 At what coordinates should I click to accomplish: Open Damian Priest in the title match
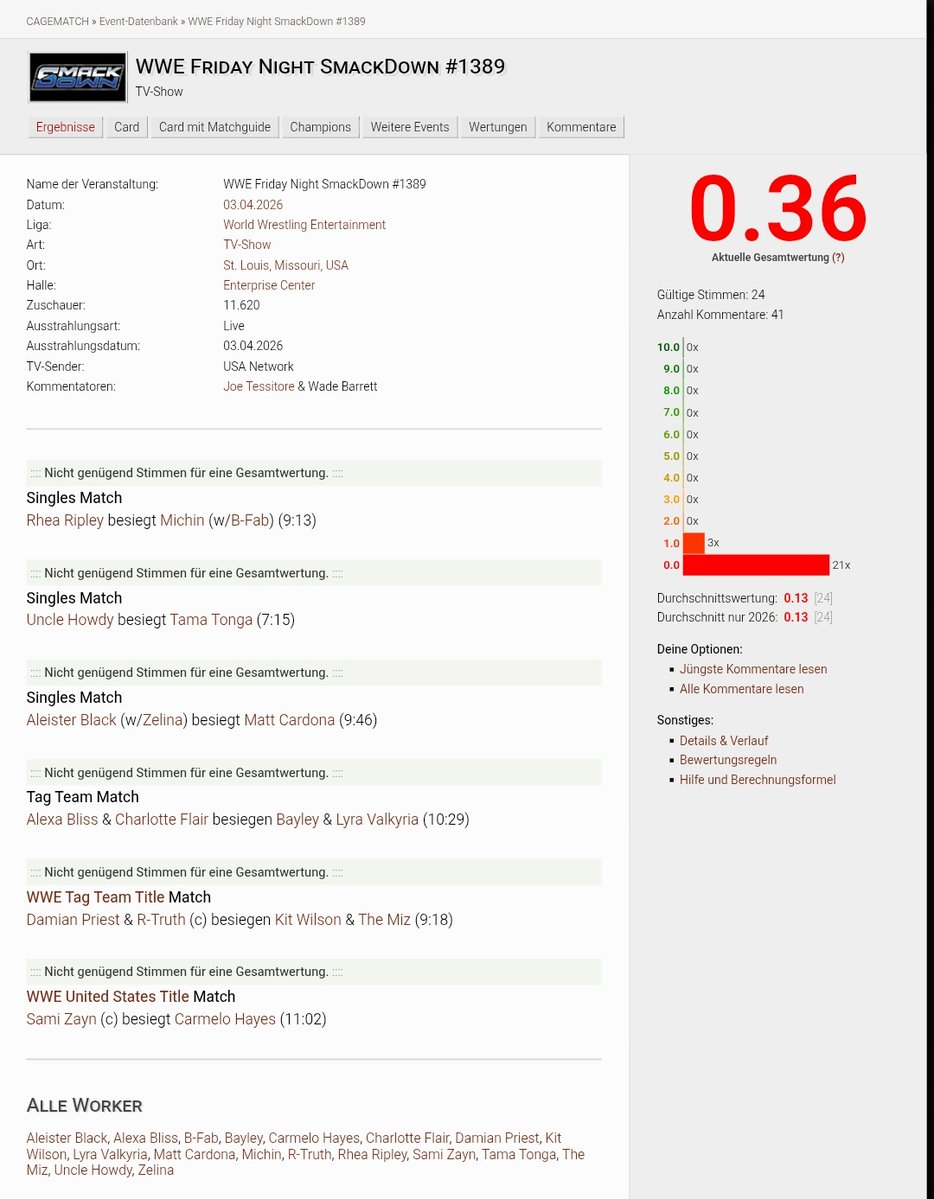(x=73, y=920)
